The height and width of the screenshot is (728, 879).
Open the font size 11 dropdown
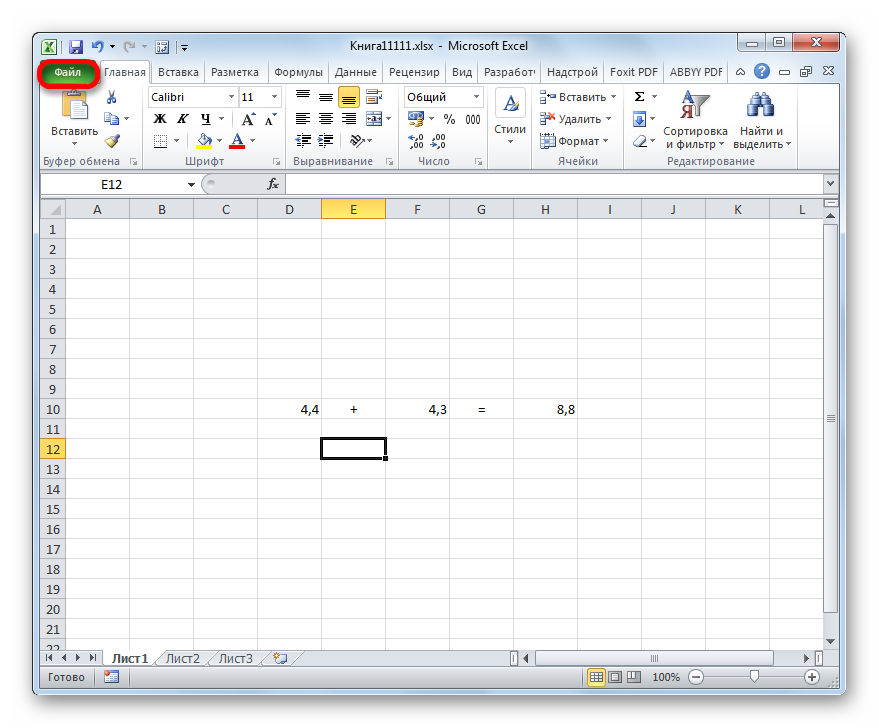click(274, 97)
